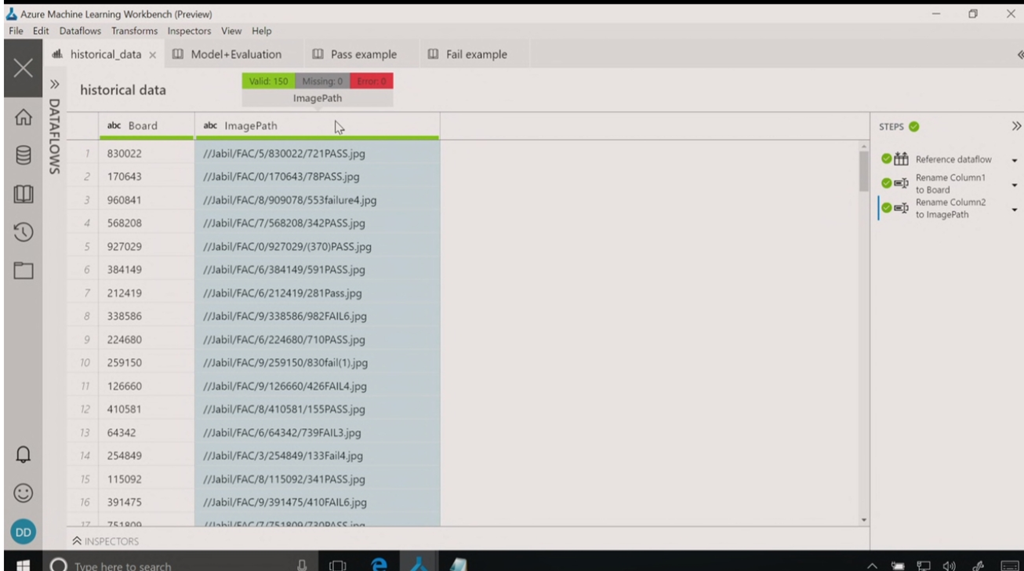This screenshot has height=571, width=1024.
Task: Click the table vertical scrollbar thumb
Action: click(x=863, y=172)
